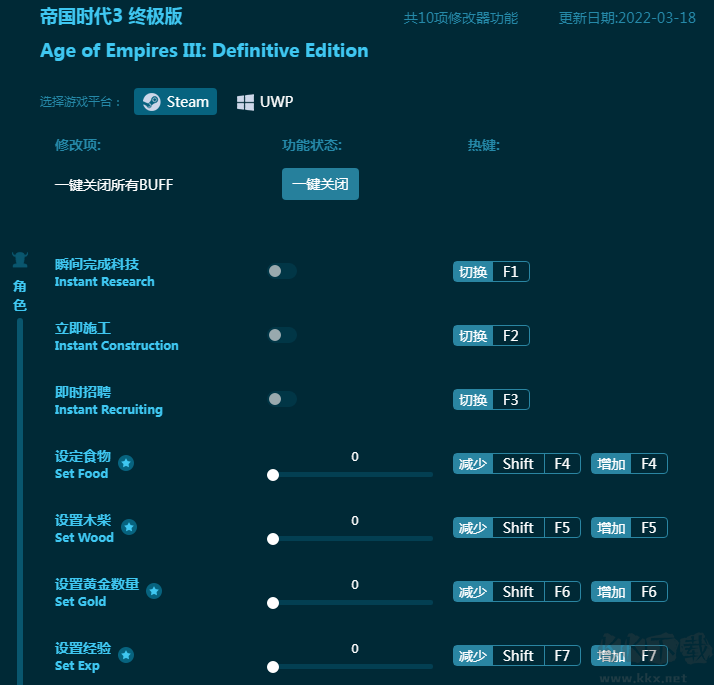Screen dimensions: 714x685
Task: Toggle Instant Recruiting switch
Action: [282, 399]
